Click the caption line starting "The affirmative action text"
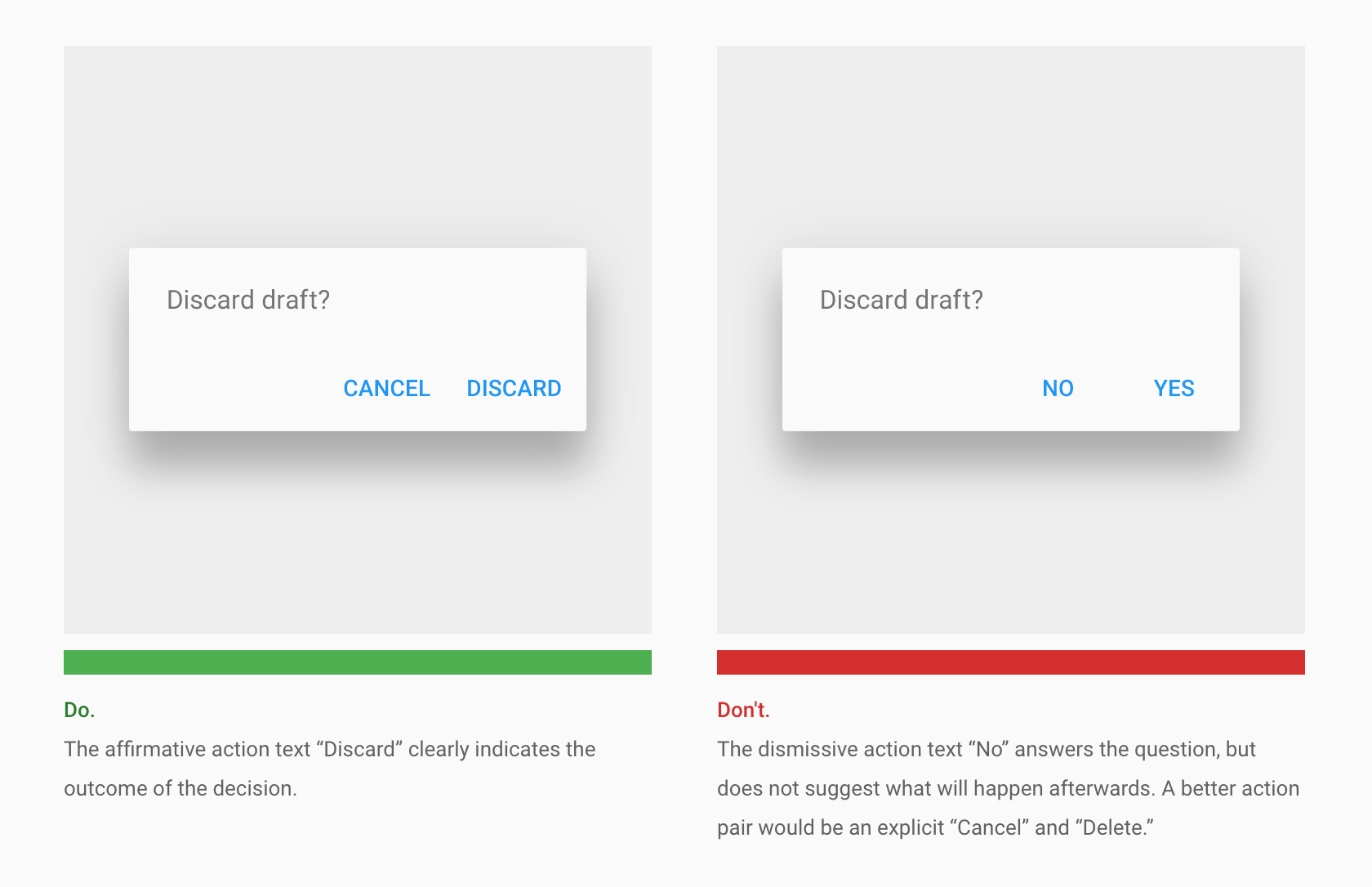This screenshot has width=1372, height=887. tap(330, 749)
